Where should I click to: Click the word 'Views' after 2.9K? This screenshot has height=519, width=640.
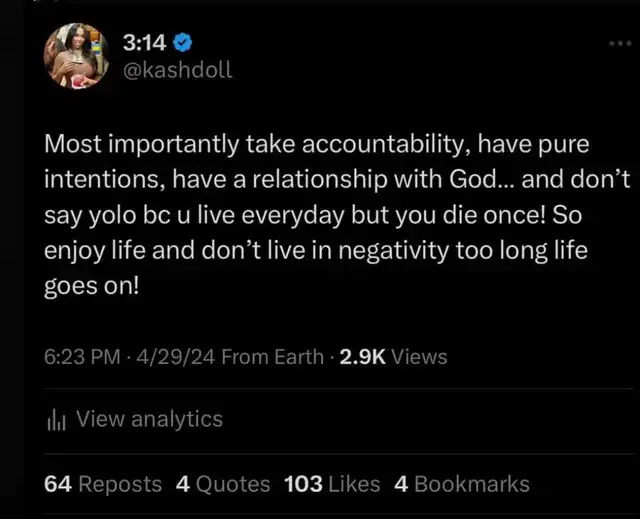click(420, 357)
